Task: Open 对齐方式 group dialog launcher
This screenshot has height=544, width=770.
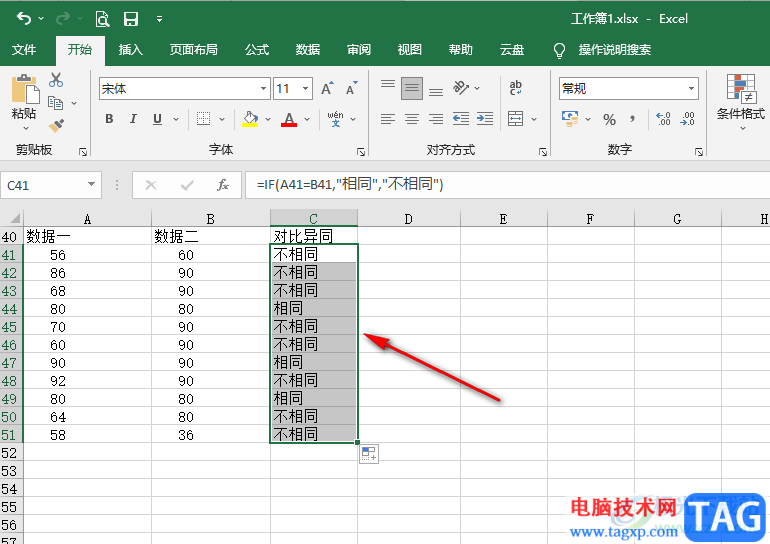Action: pos(543,152)
